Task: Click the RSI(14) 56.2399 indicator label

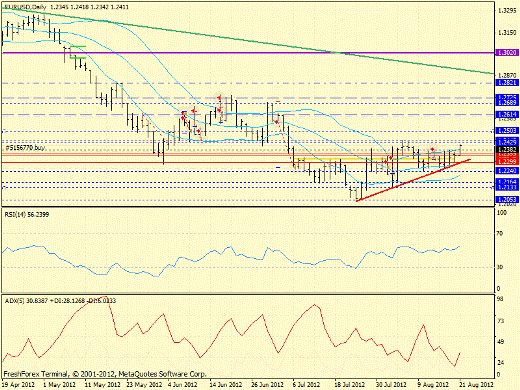Action: 27,215
